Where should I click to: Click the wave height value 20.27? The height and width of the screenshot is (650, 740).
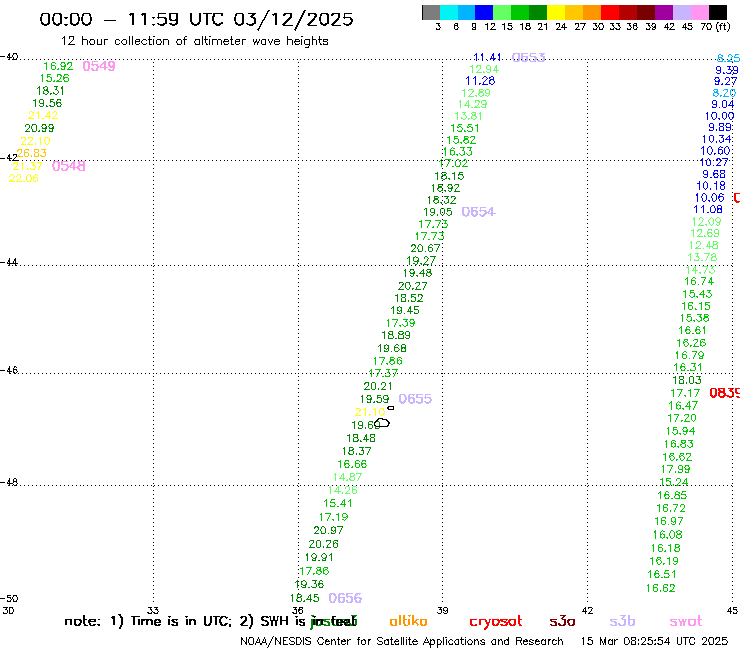pos(412,286)
